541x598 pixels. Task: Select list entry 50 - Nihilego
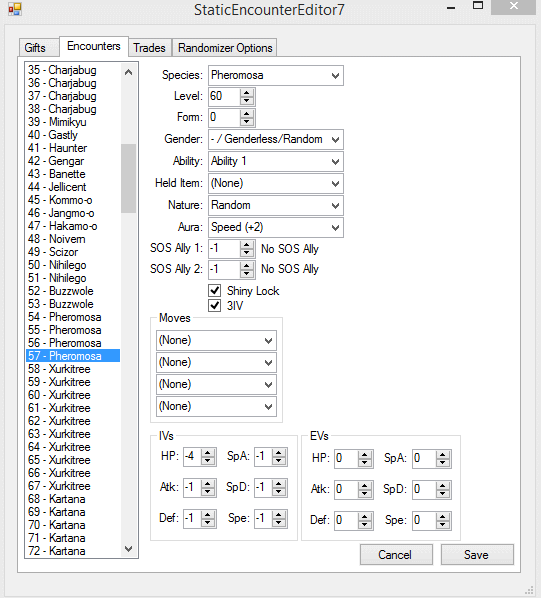73,265
